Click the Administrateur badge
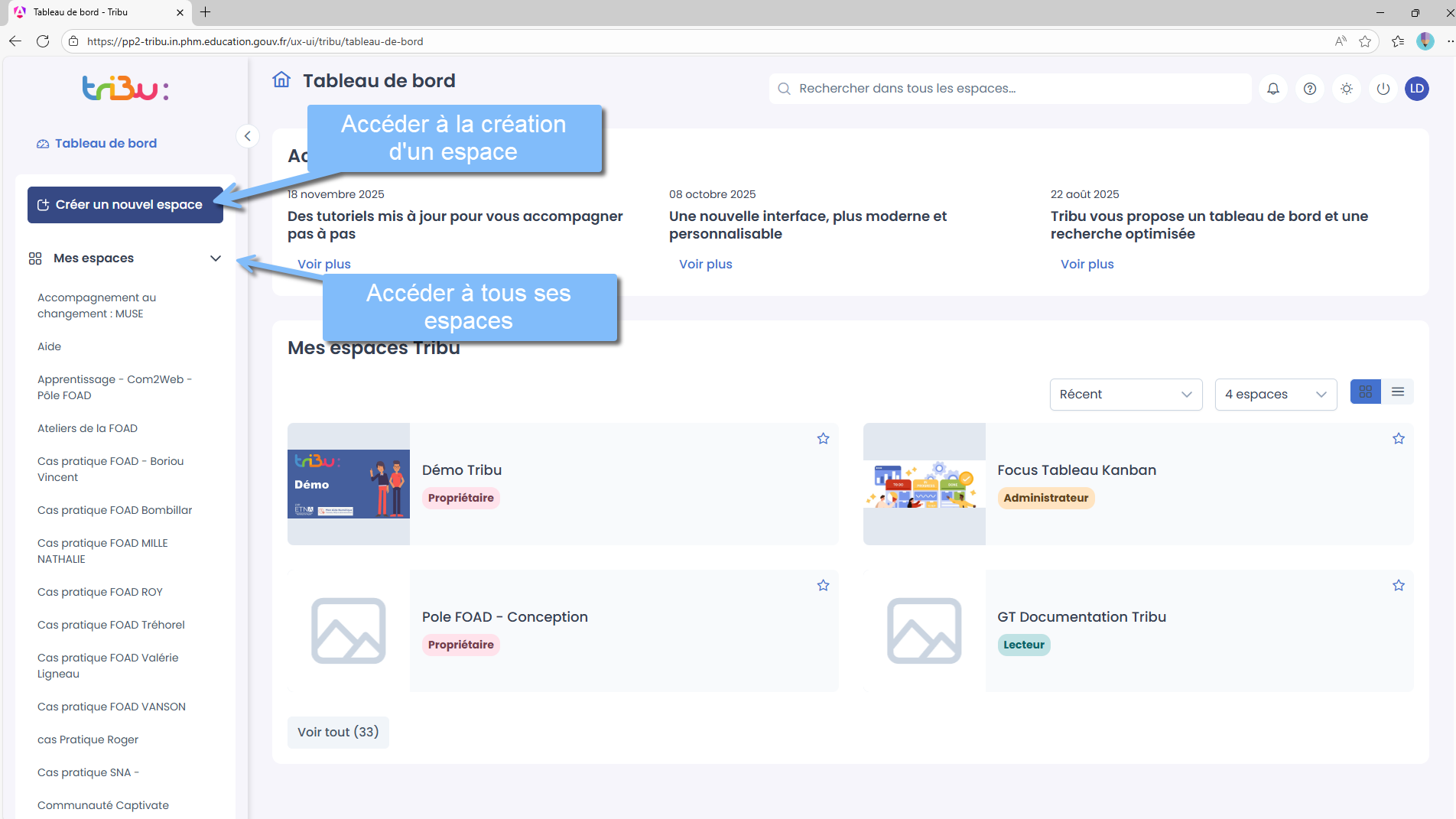1456x819 pixels. [1046, 498]
